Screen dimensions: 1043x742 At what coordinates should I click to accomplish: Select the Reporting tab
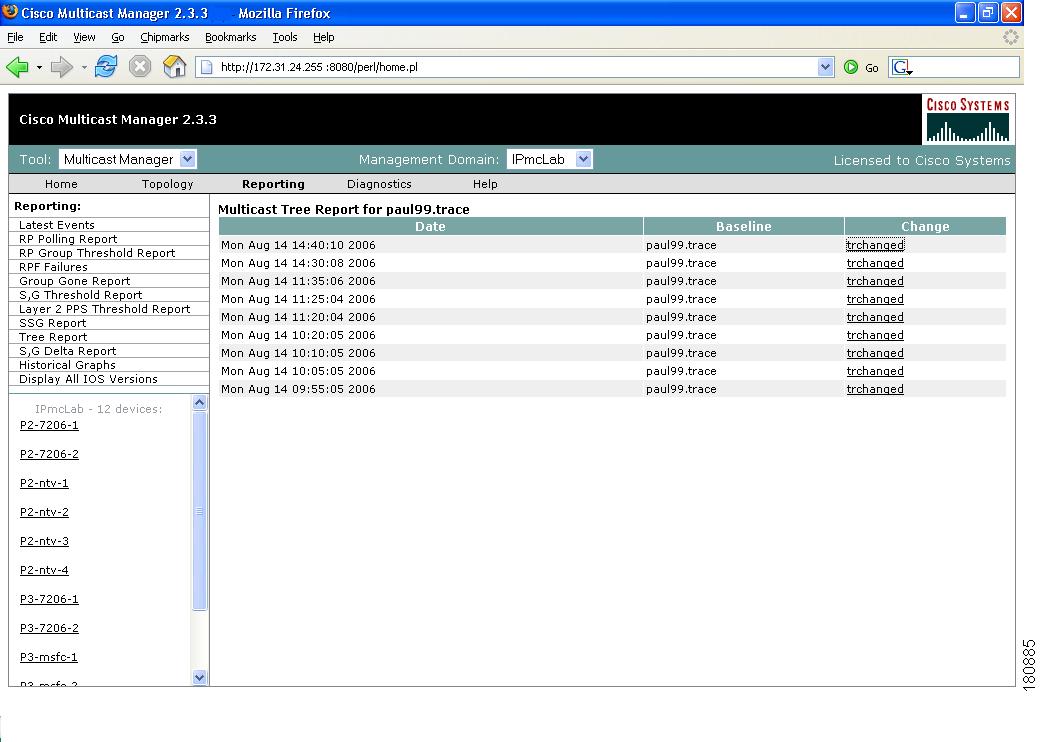coord(273,184)
